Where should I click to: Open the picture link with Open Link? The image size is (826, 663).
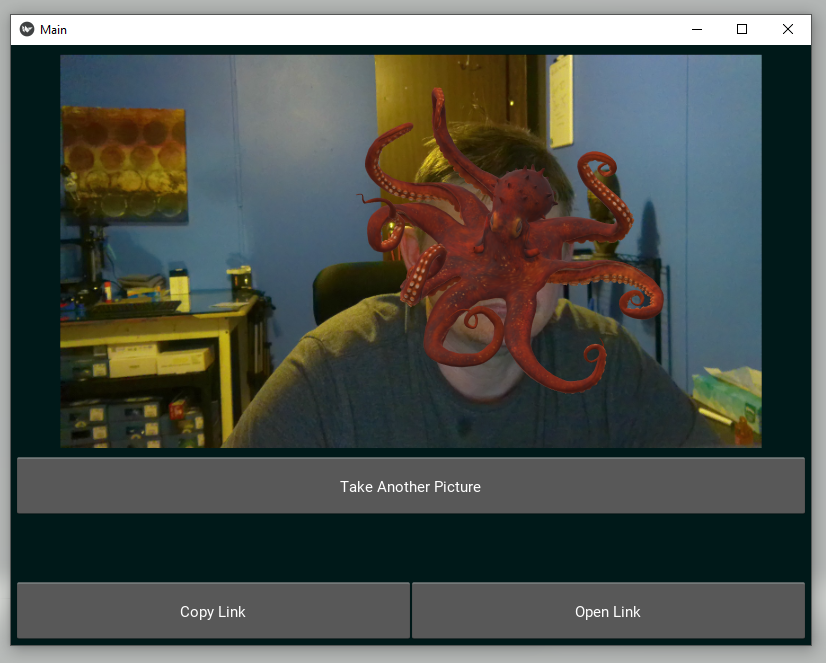click(x=608, y=611)
